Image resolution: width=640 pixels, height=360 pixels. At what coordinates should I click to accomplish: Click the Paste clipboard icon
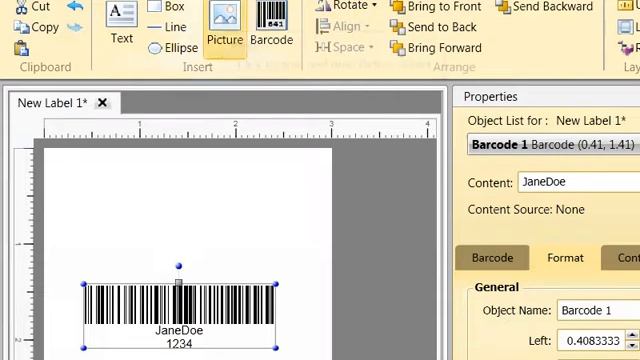click(x=21, y=48)
